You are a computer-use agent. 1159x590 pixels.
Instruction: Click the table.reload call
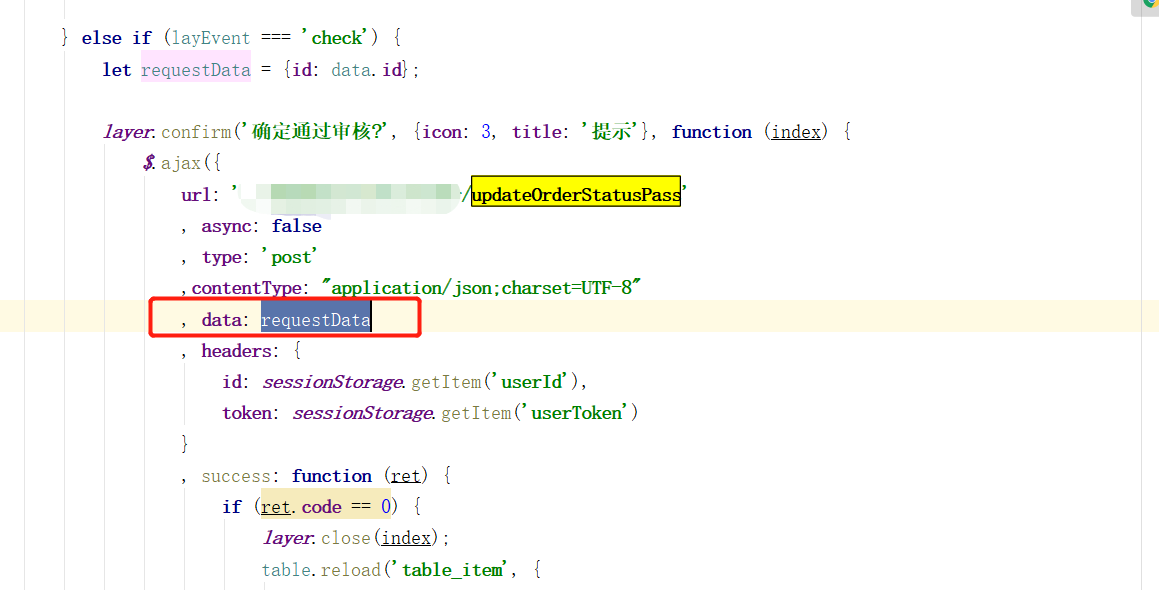tap(321, 570)
